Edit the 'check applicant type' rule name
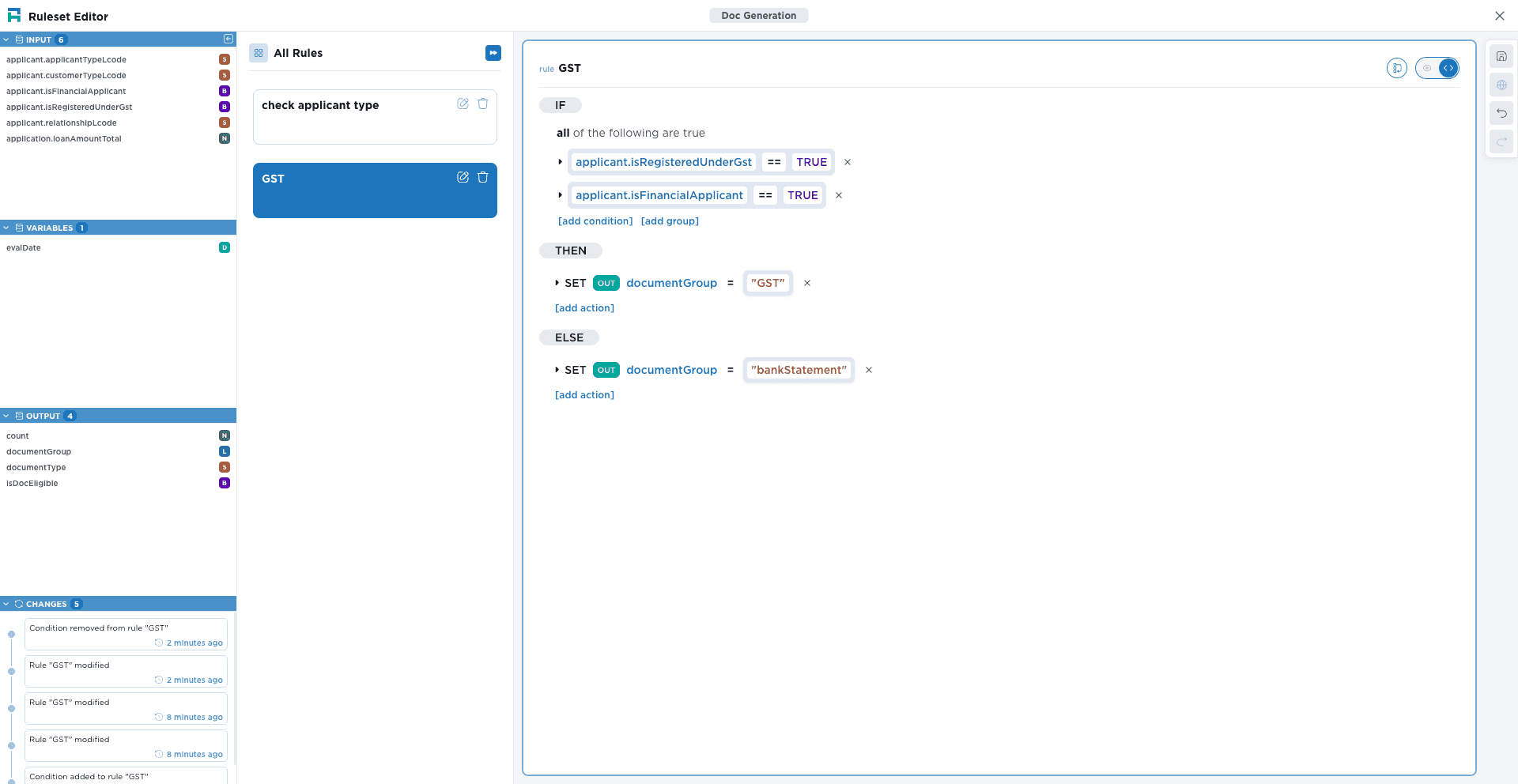Screen dimensions: 1518x784 click(463, 104)
